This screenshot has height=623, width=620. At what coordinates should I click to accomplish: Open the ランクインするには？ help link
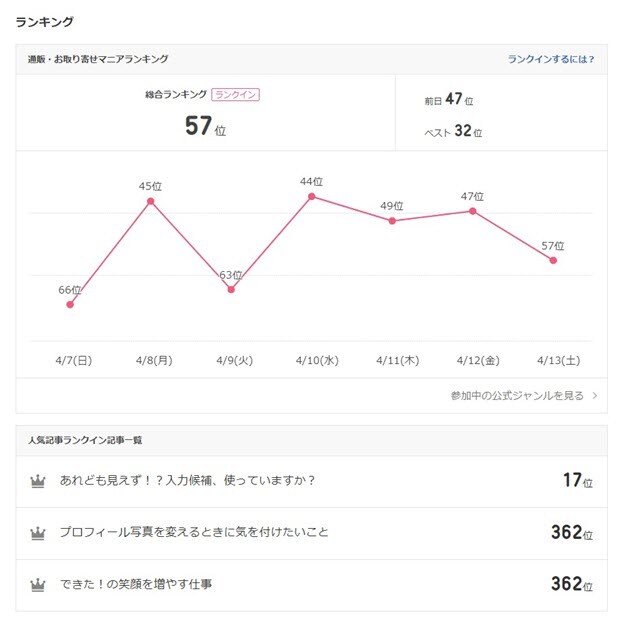point(551,59)
